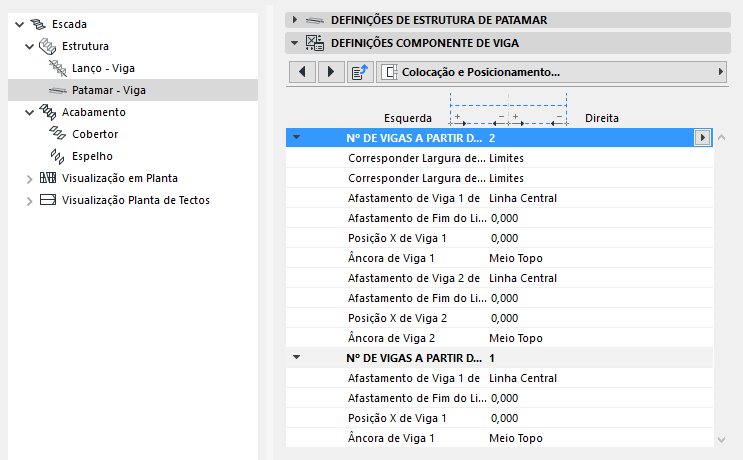Click the Patamar - Viga landing icon
This screenshot has width=743, height=460.
58,90
